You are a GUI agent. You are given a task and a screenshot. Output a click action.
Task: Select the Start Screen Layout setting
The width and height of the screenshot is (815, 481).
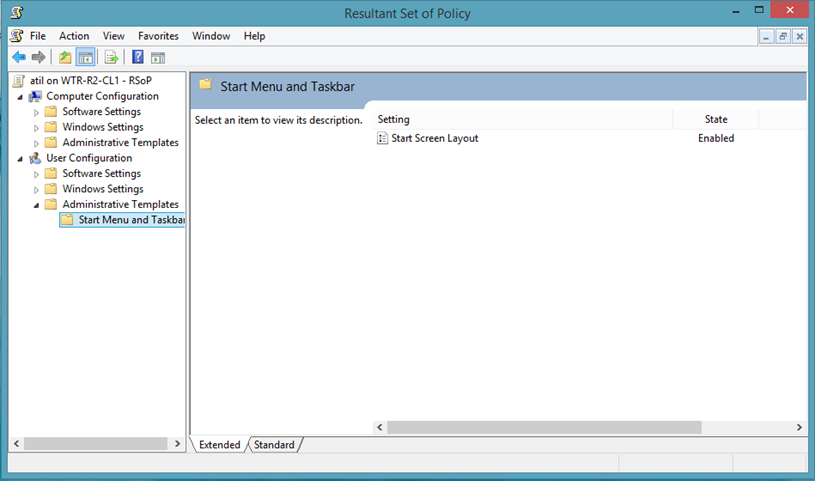click(435, 138)
